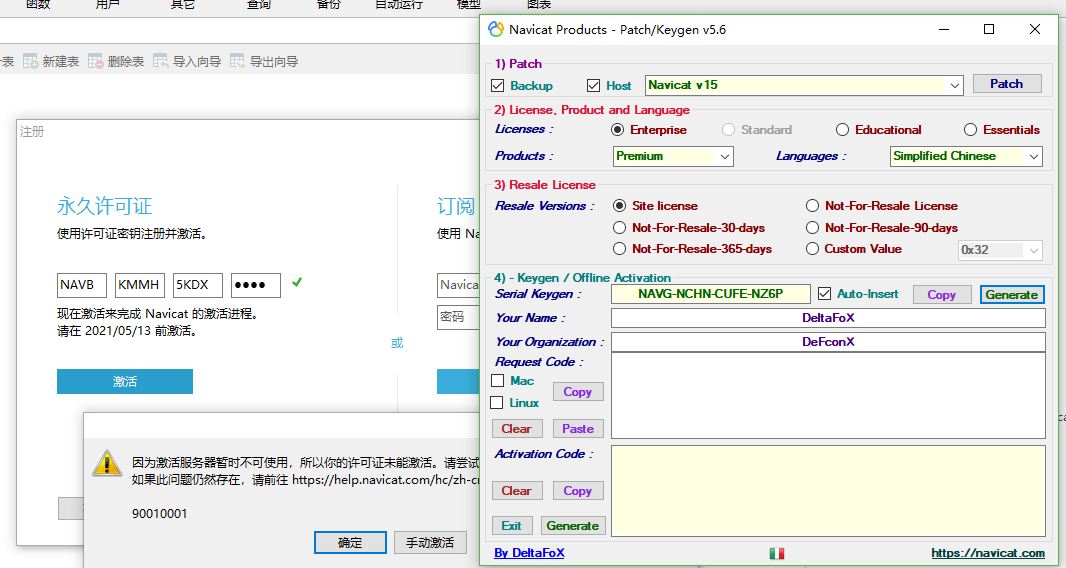
Task: Click the Exit button in keygen
Action: (x=512, y=526)
